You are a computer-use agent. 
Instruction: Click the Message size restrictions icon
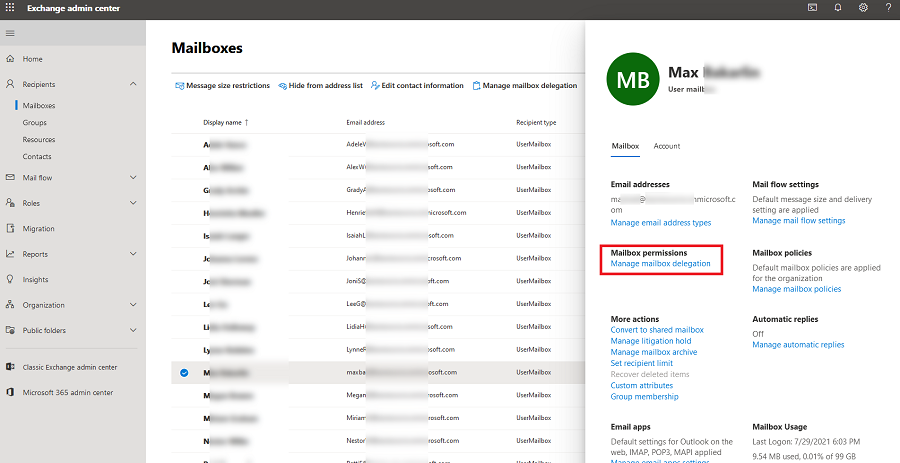(x=180, y=85)
